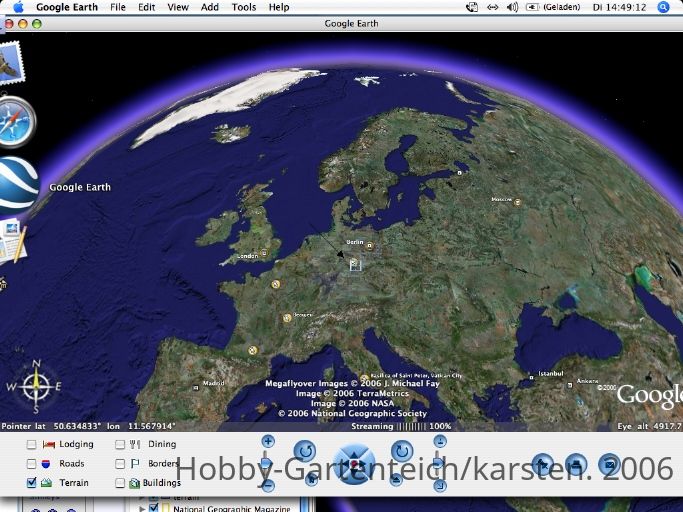Enable the Buildings layer checkbox
The width and height of the screenshot is (683, 512).
point(120,483)
